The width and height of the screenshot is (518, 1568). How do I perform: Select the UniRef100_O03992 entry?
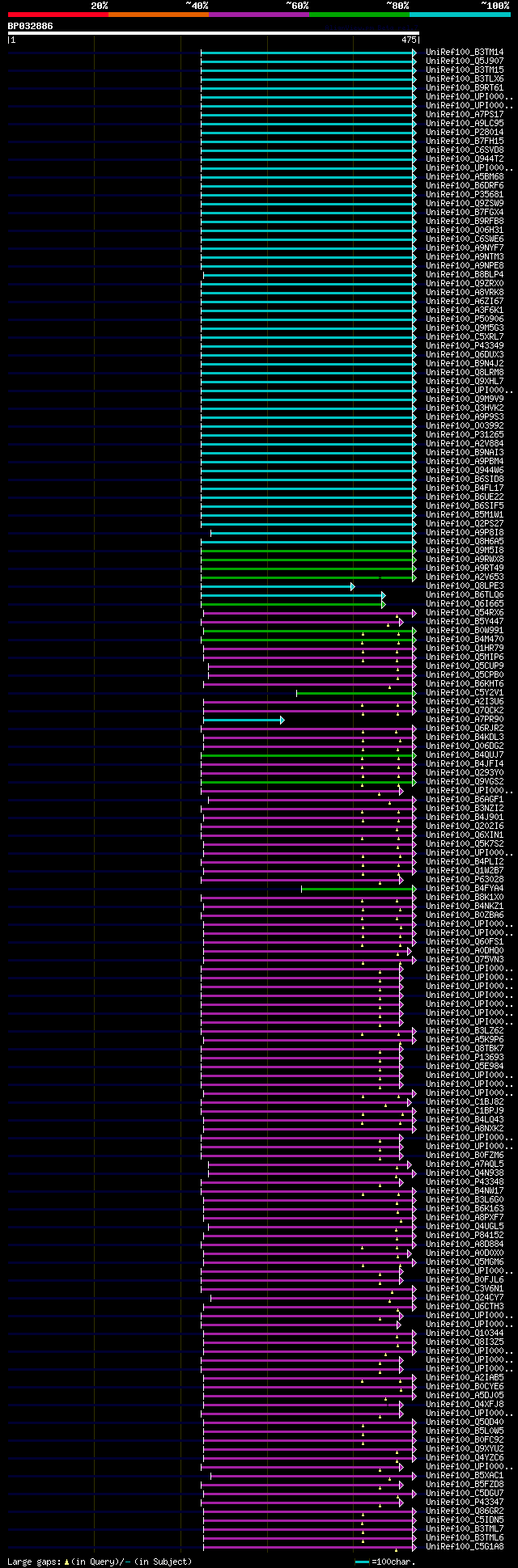point(465,425)
